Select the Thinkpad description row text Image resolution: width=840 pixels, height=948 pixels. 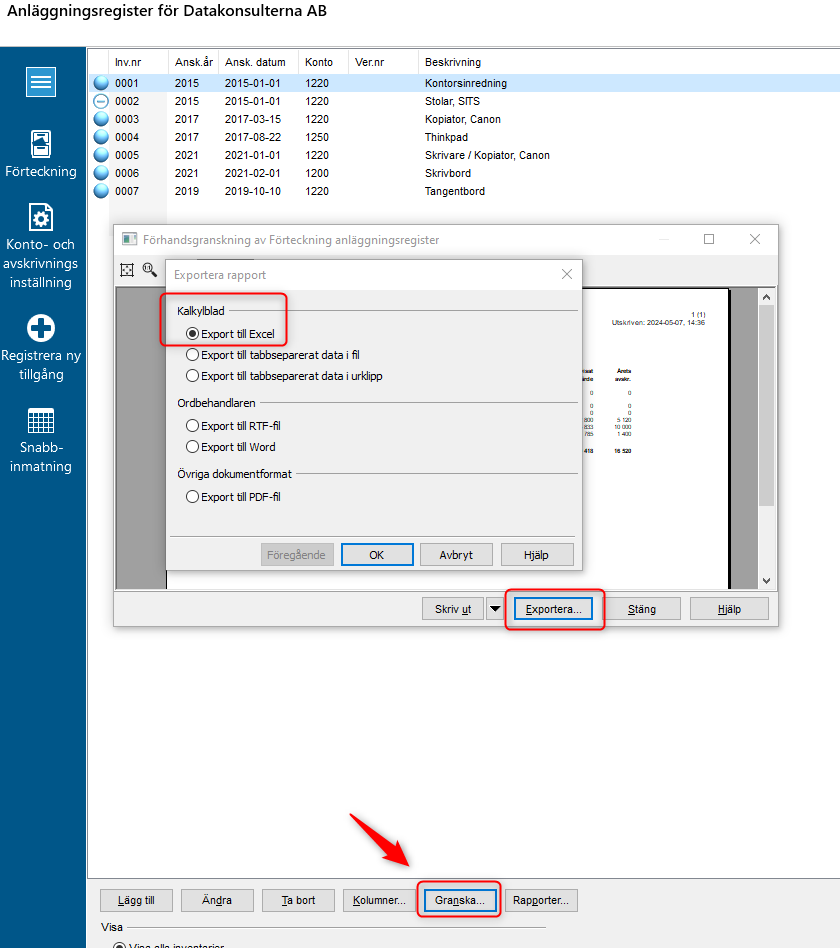click(446, 137)
